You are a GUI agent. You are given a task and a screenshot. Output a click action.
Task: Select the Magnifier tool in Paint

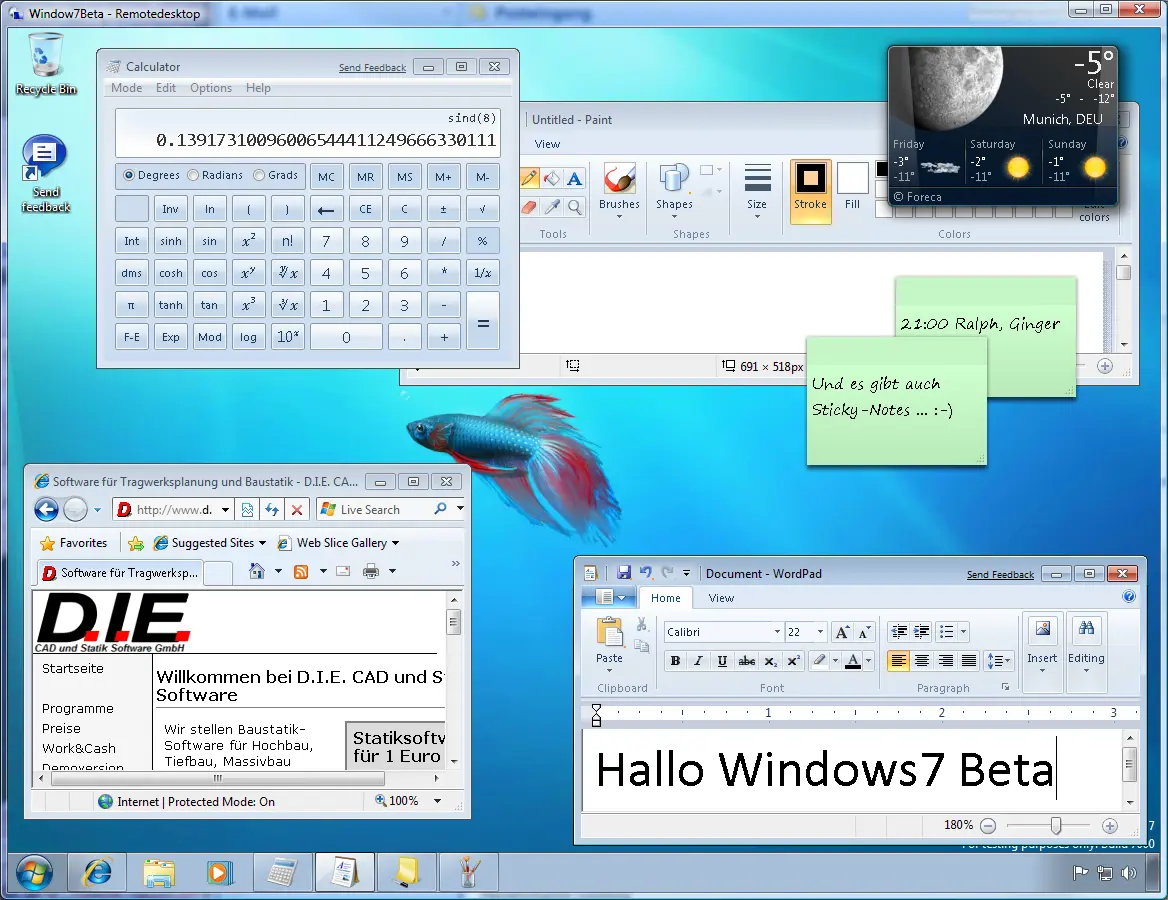click(574, 206)
